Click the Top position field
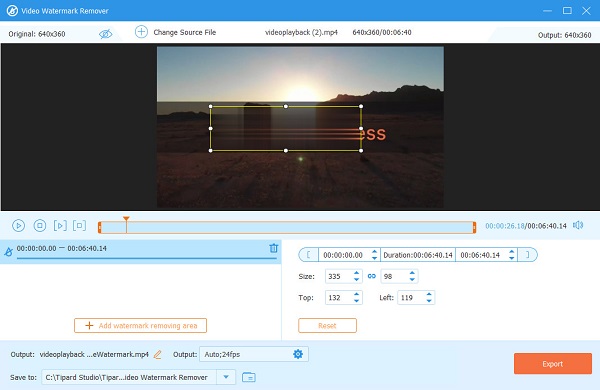 point(338,297)
